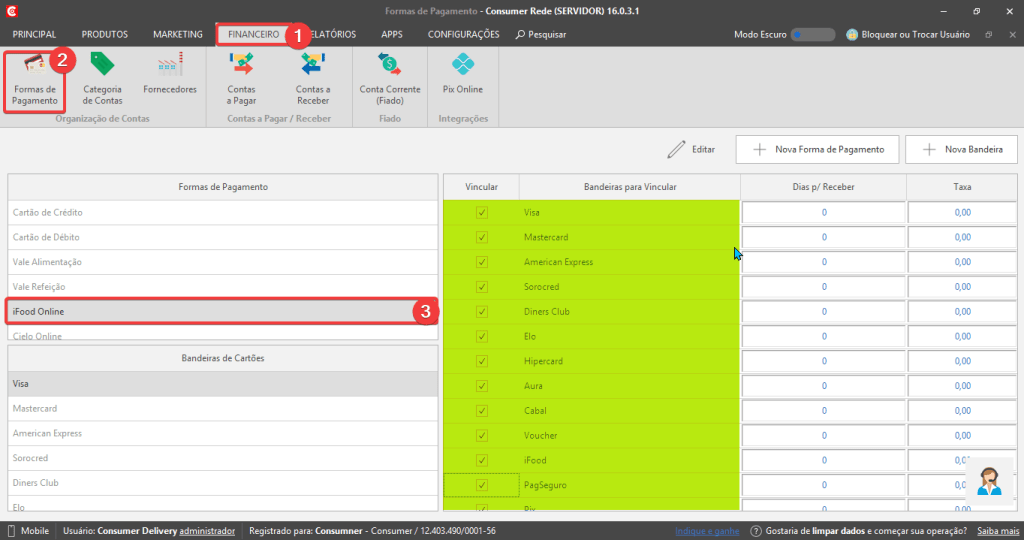The height and width of the screenshot is (540, 1024).
Task: Uncheck the Aura vincular checkbox
Action: click(482, 386)
